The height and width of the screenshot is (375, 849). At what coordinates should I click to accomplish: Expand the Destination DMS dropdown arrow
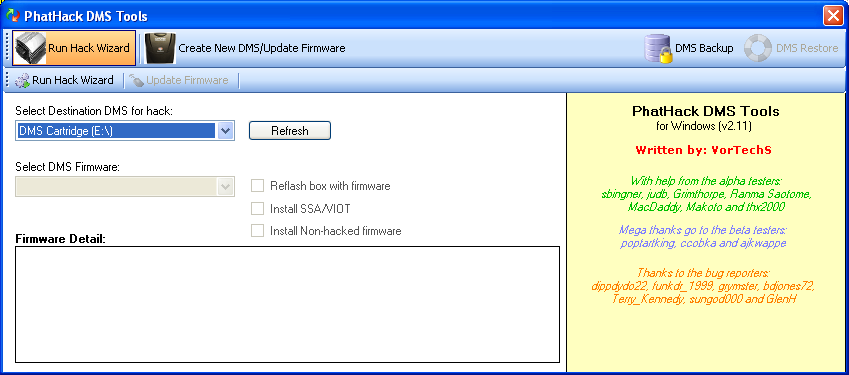(x=225, y=131)
